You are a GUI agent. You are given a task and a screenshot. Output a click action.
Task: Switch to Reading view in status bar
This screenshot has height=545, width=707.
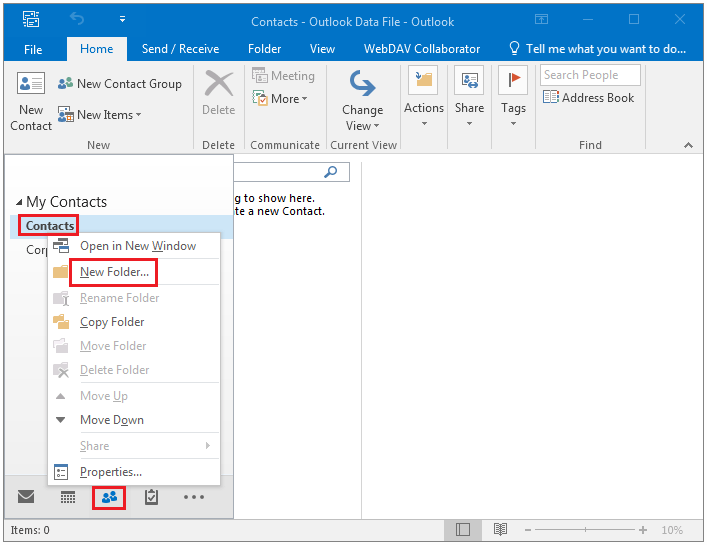click(500, 529)
